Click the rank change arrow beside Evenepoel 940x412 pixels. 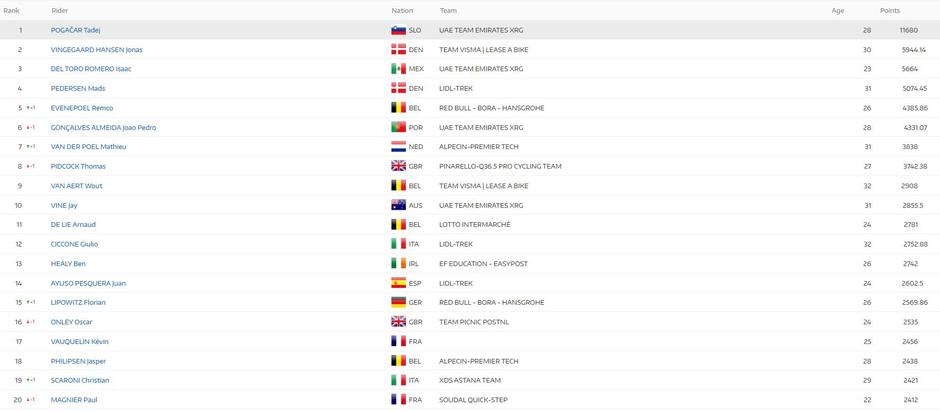pos(30,108)
